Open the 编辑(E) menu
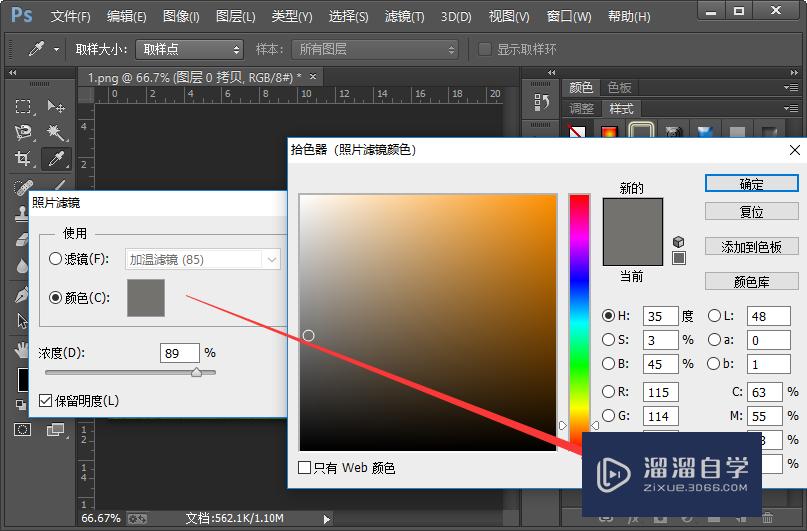This screenshot has height=531, width=807. click(x=126, y=16)
